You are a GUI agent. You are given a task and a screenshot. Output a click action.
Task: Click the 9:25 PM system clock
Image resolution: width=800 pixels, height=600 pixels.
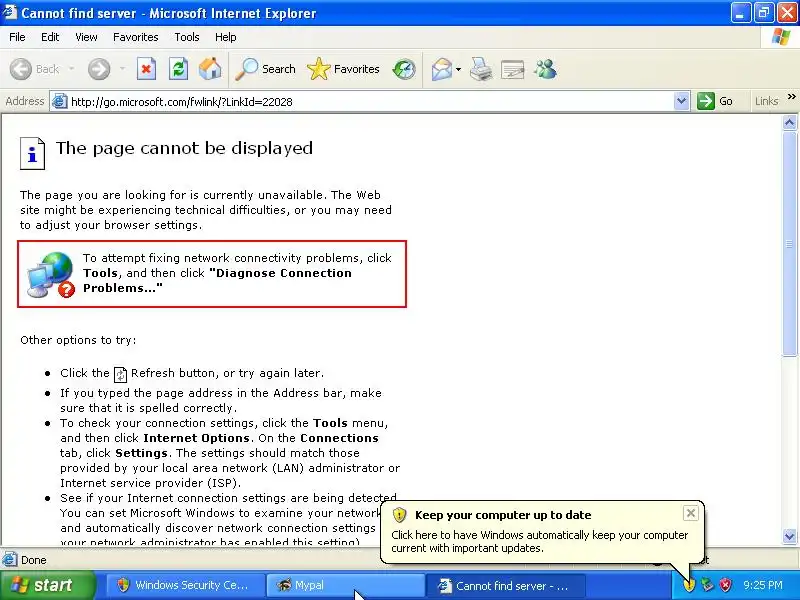[763, 585]
